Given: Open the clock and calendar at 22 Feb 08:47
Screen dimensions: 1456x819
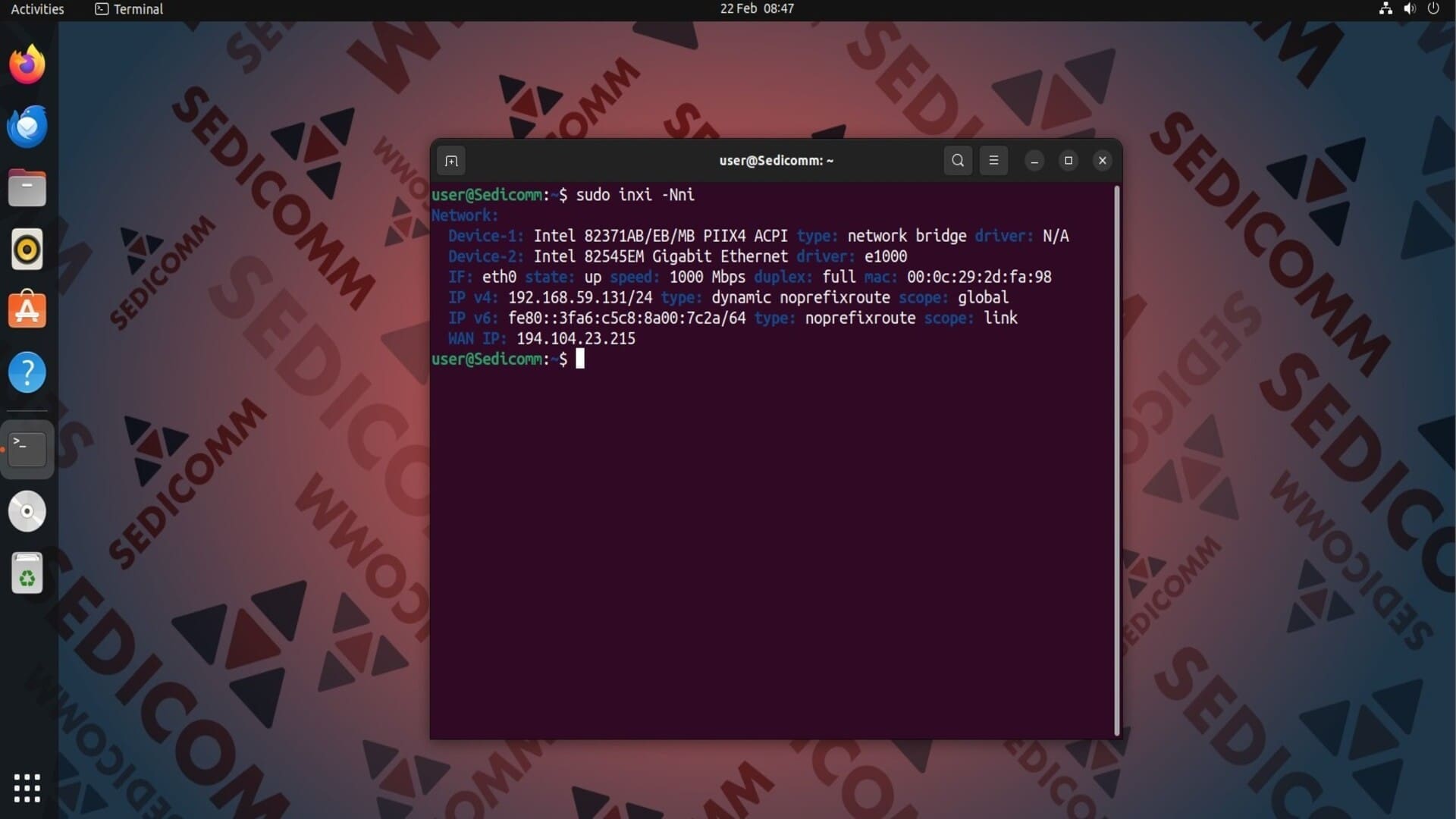Looking at the screenshot, I should coord(756,9).
